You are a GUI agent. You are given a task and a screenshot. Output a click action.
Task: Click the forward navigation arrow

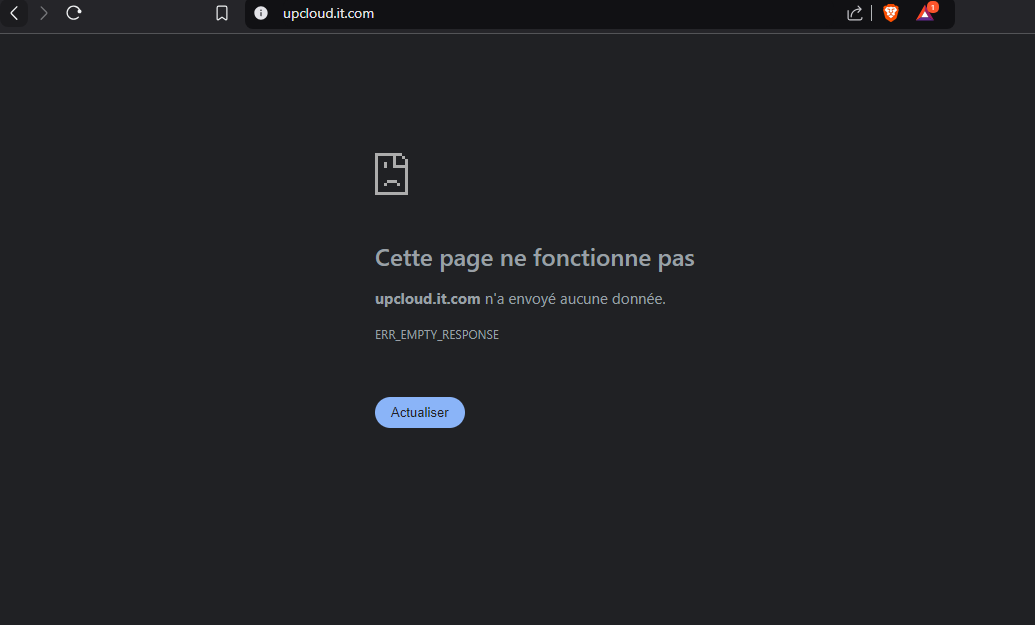pyautogui.click(x=43, y=13)
